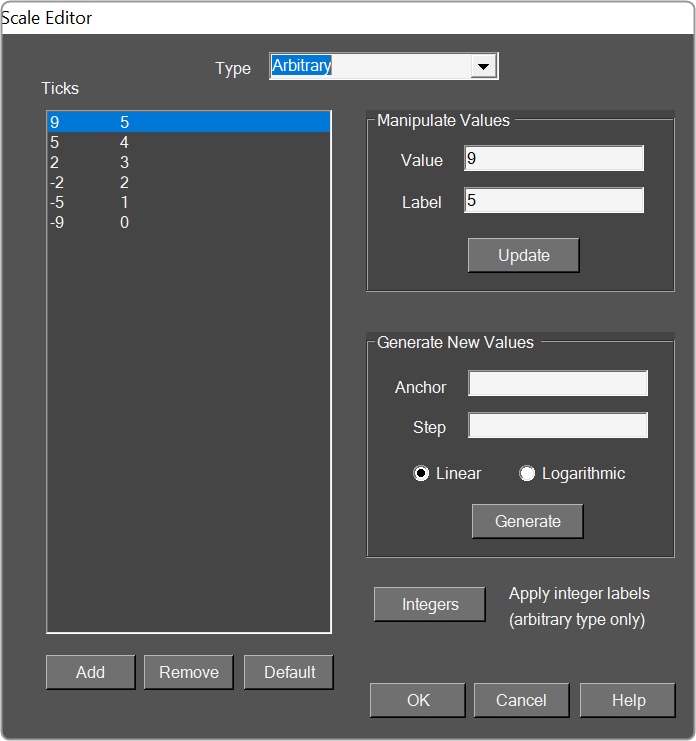Focus the Anchor input field
This screenshot has width=696, height=741.
pos(558,383)
